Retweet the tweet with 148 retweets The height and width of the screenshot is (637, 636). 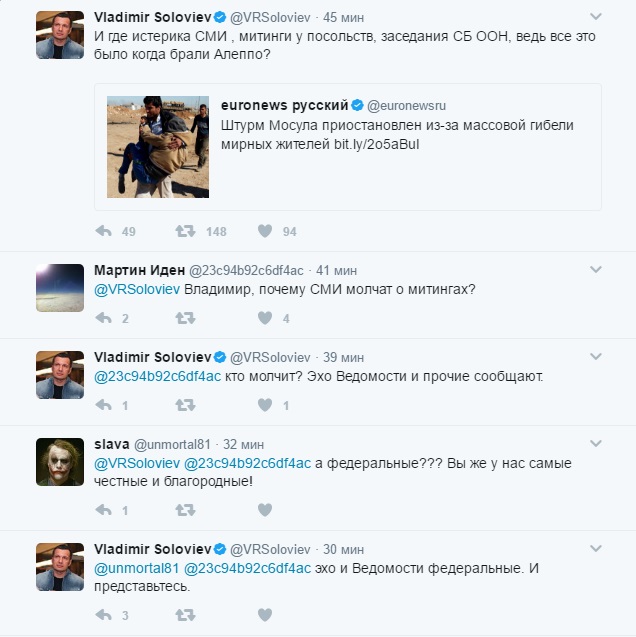pos(185,231)
